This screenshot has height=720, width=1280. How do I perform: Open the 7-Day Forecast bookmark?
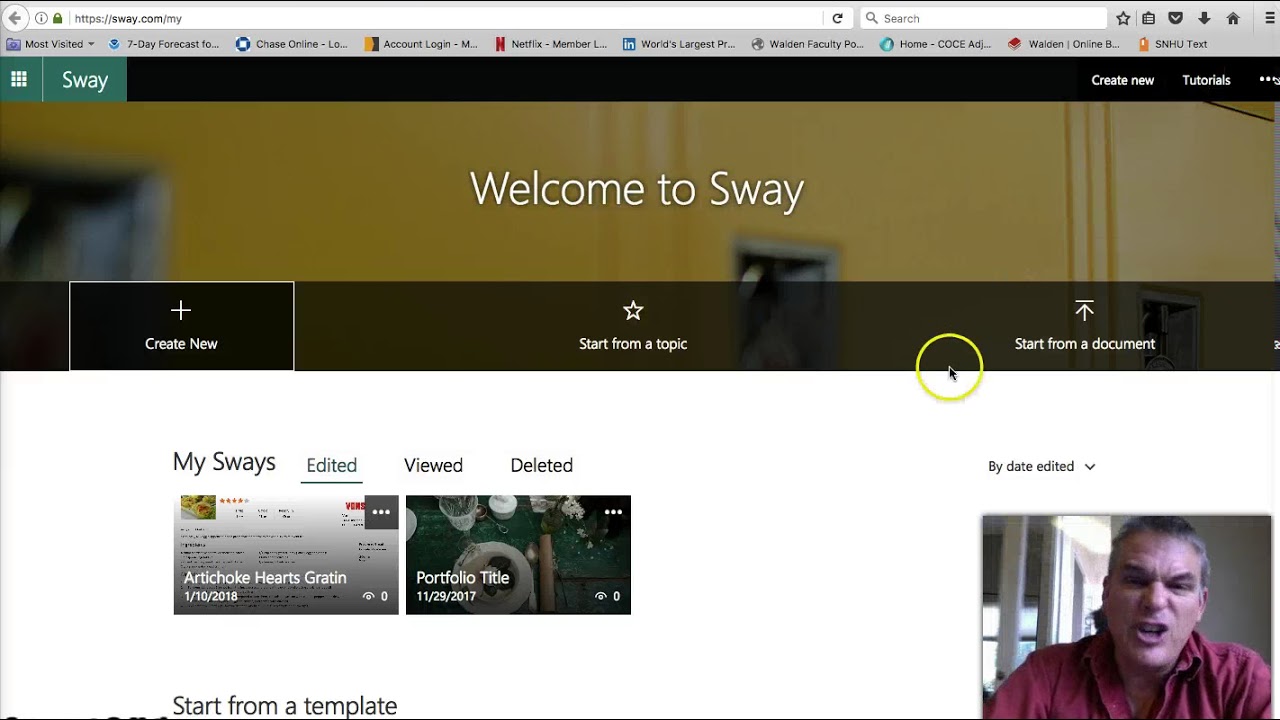point(164,44)
